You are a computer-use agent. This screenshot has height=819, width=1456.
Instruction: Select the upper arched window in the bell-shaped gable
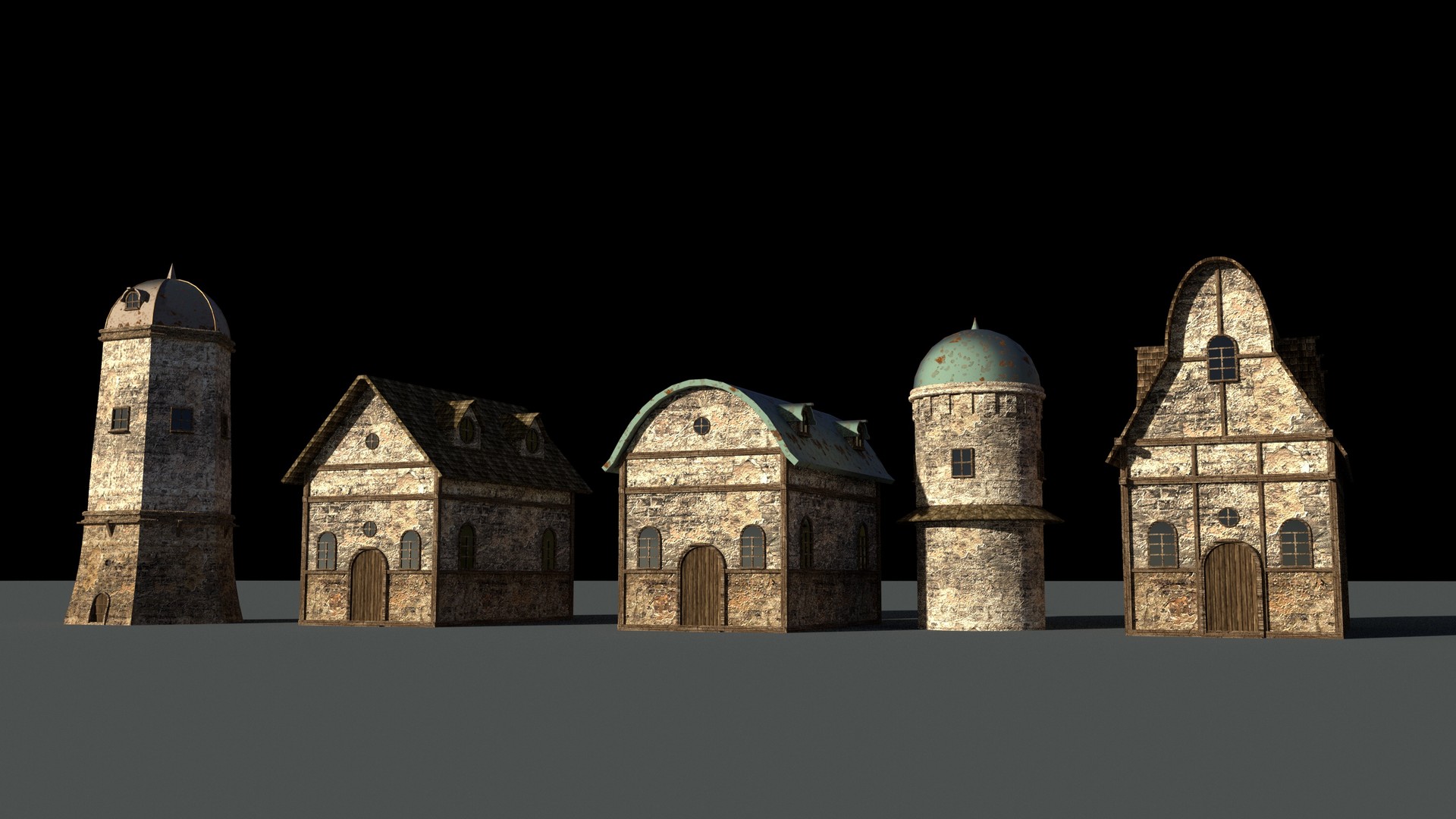pos(1221,359)
